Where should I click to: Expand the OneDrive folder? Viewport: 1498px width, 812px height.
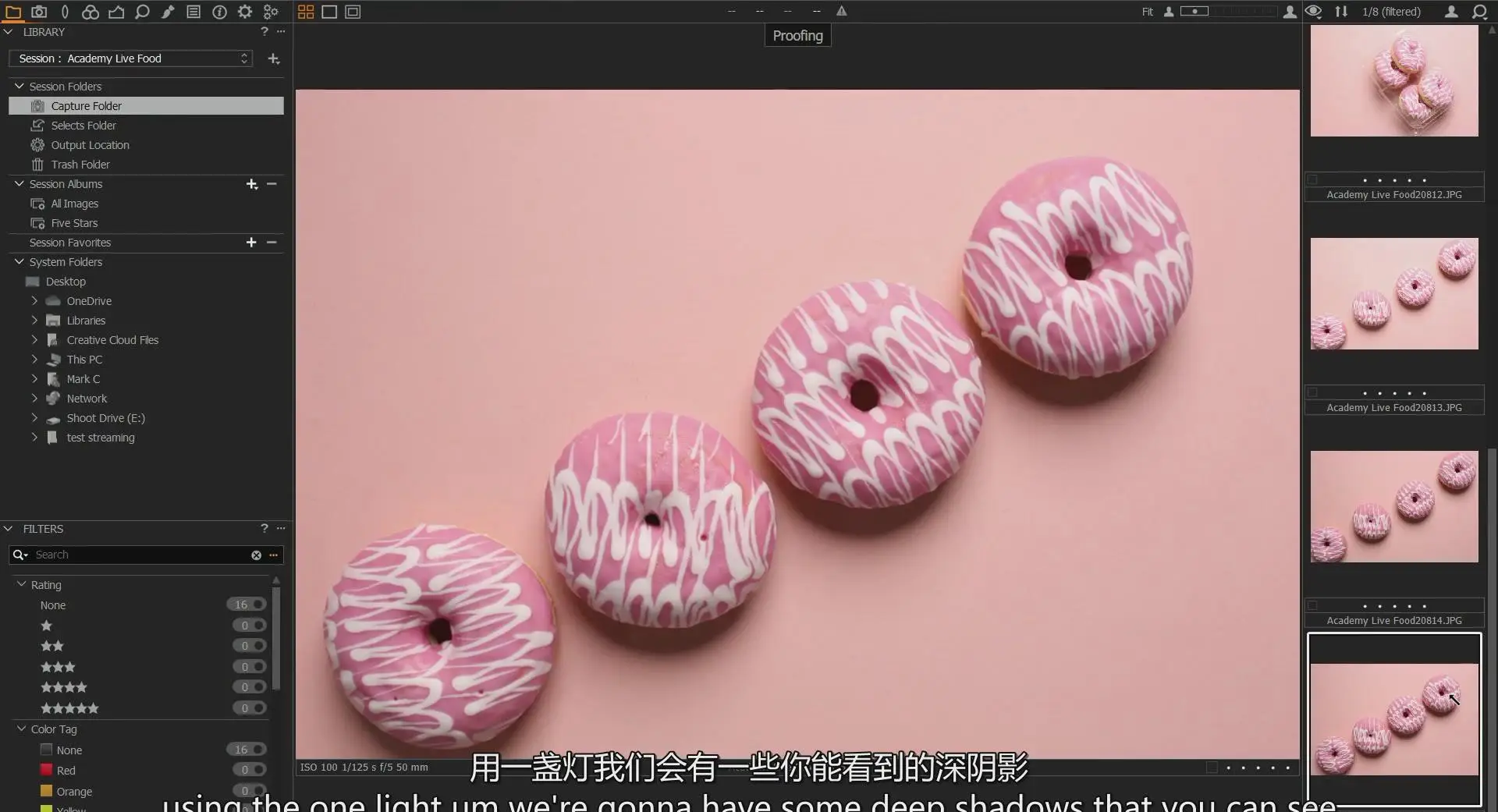34,300
